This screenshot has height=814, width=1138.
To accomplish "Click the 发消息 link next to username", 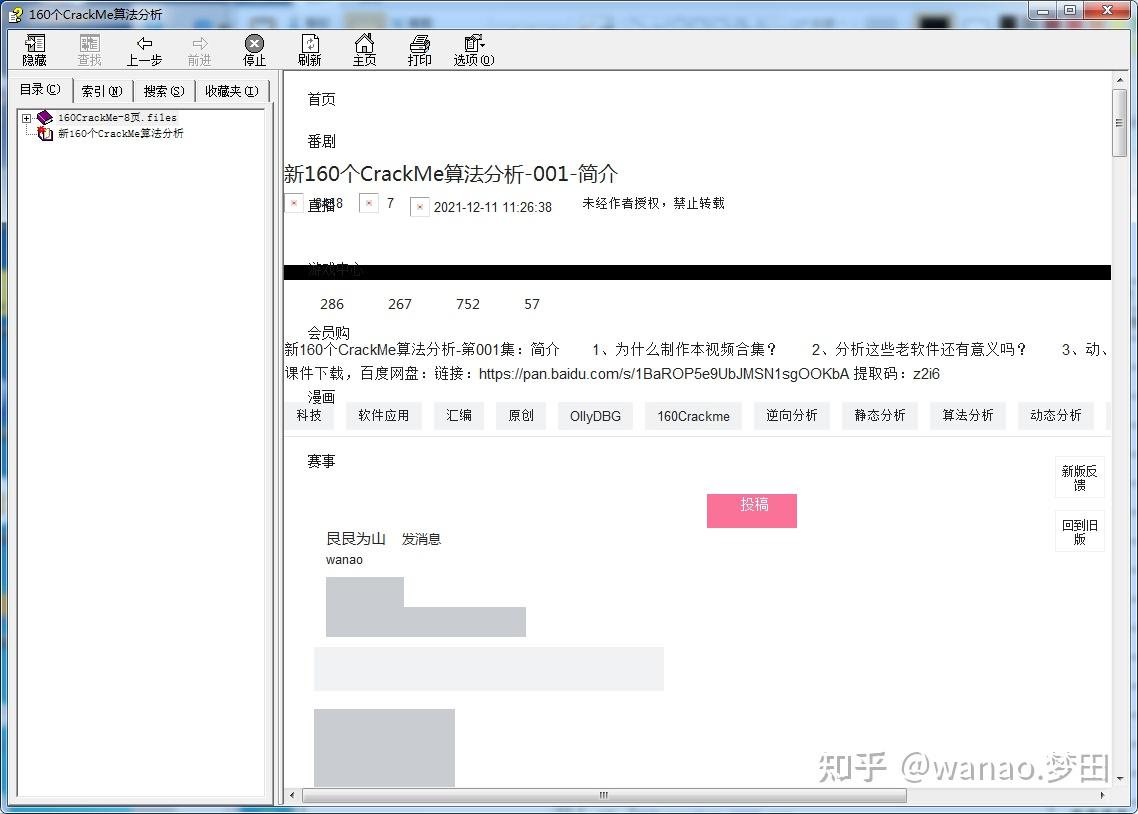I will 420,538.
